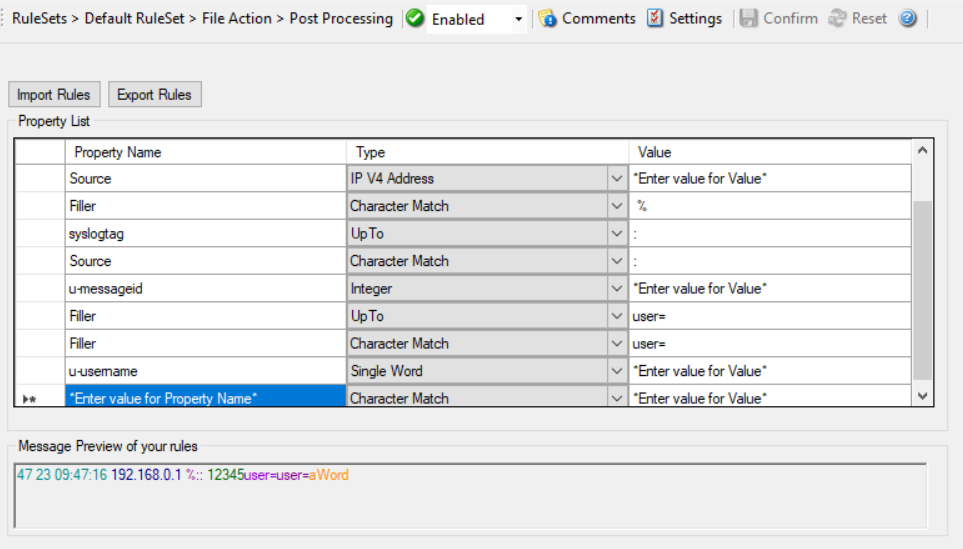Click the Import Rules button

54,95
